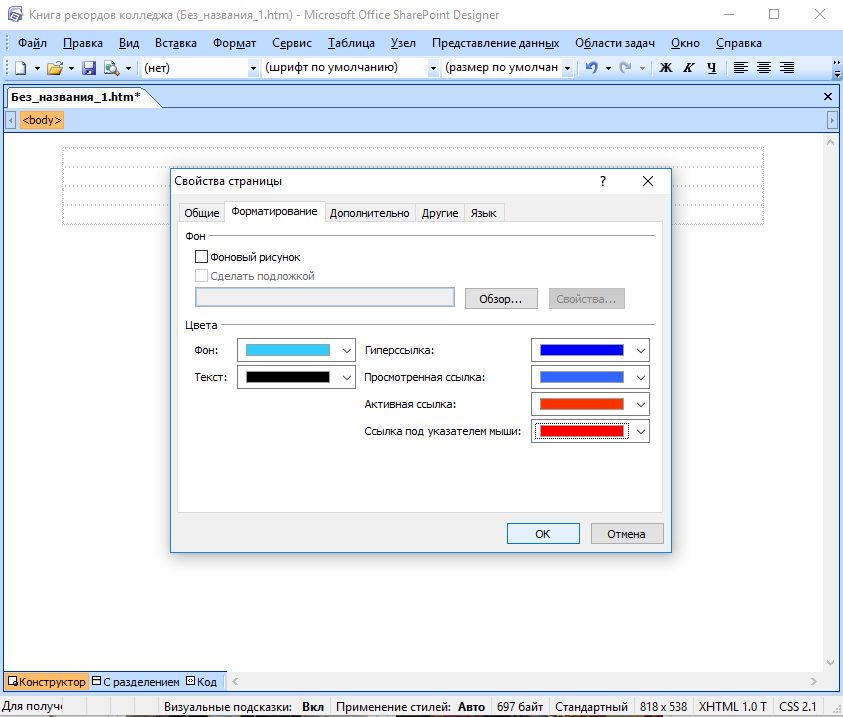Open the Правка menu
This screenshot has height=717, width=843.
click(x=83, y=43)
